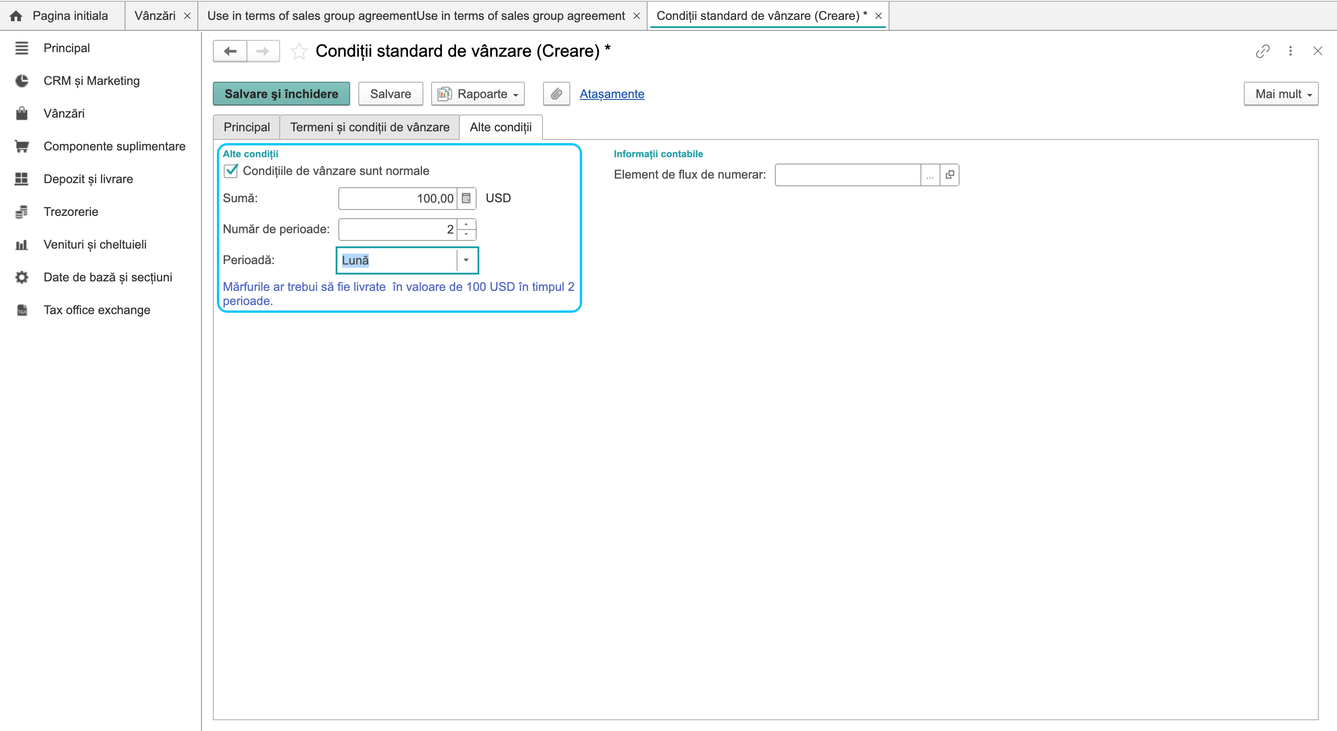Image resolution: width=1337 pixels, height=731 pixels.
Task: Open selection list for Element de flux de numerar
Action: point(930,175)
